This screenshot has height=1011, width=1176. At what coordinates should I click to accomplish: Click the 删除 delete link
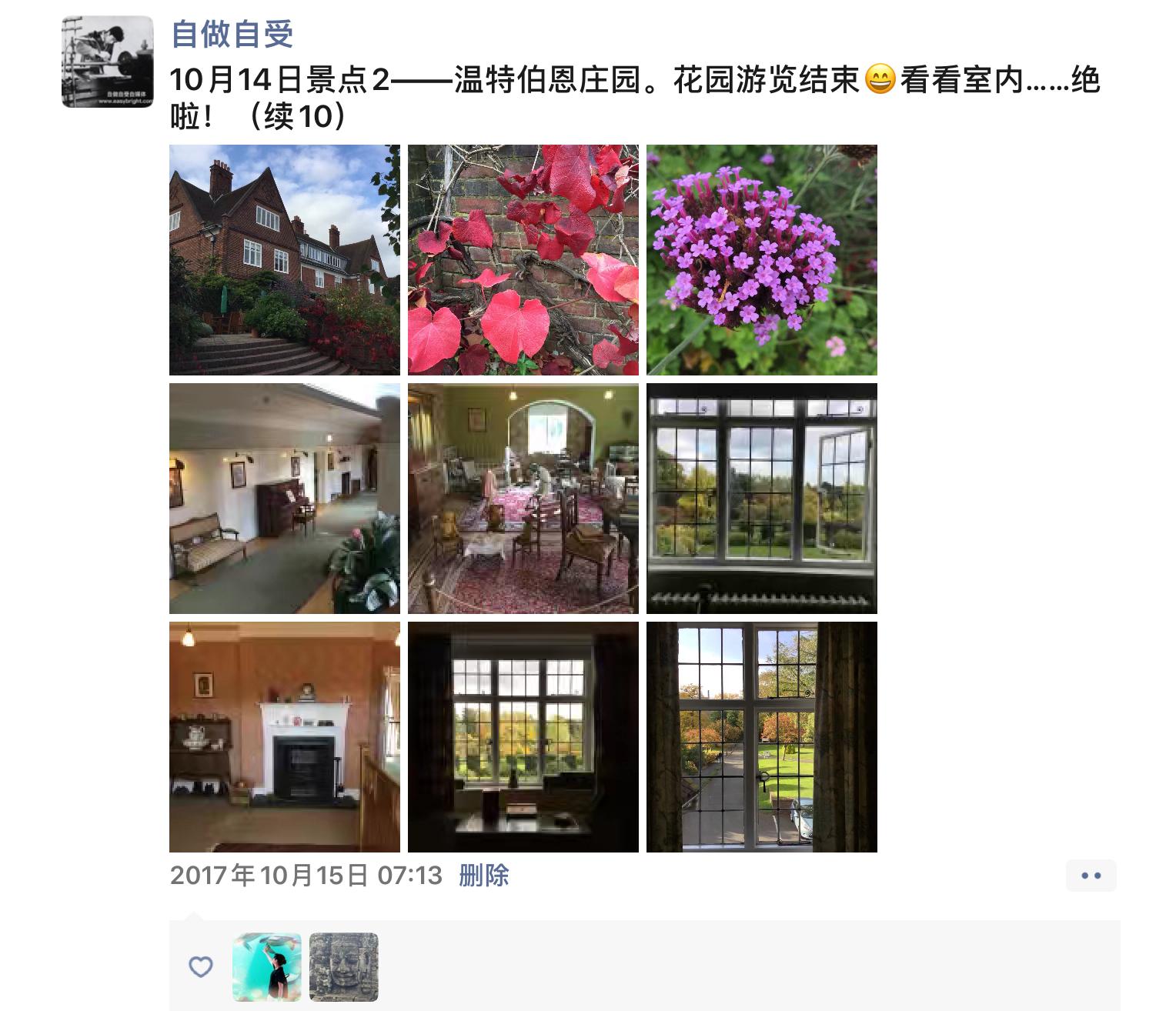(x=484, y=876)
